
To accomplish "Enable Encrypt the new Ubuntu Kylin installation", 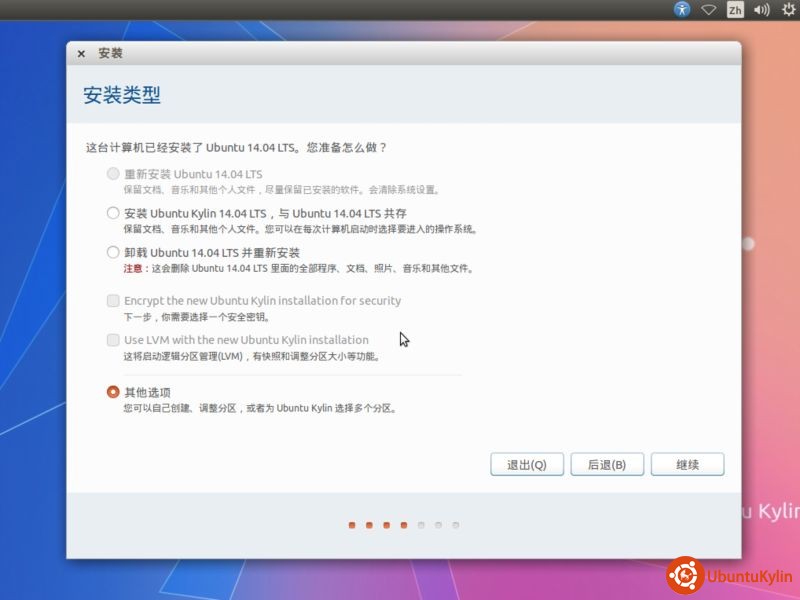I will pyautogui.click(x=113, y=301).
